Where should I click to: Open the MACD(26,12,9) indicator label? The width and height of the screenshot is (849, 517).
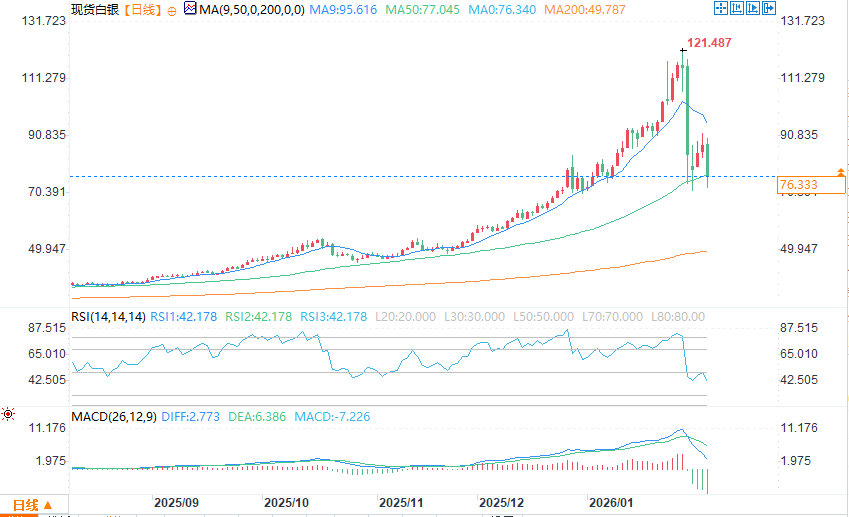pyautogui.click(x=114, y=417)
